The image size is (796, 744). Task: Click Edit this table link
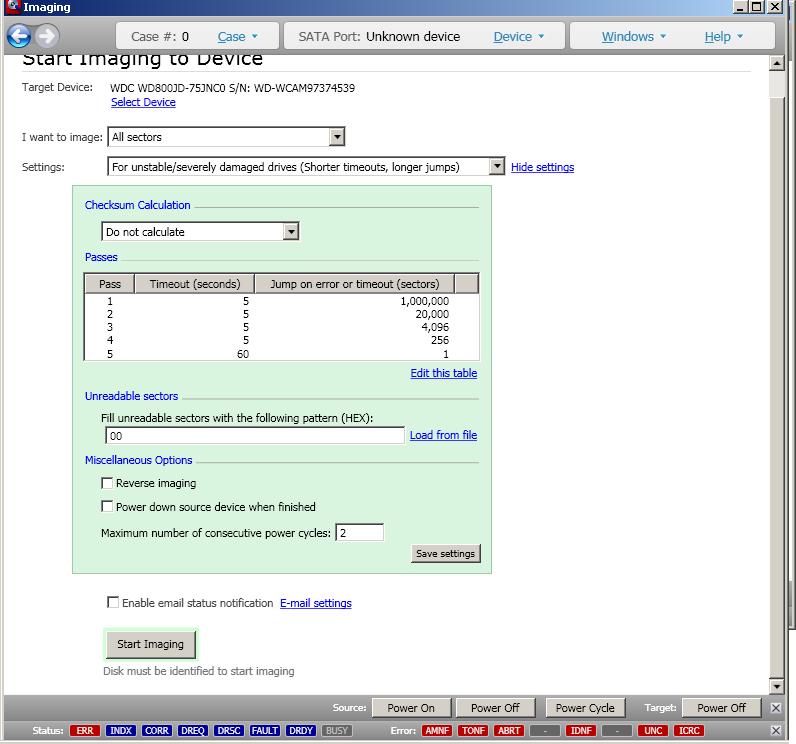[444, 373]
